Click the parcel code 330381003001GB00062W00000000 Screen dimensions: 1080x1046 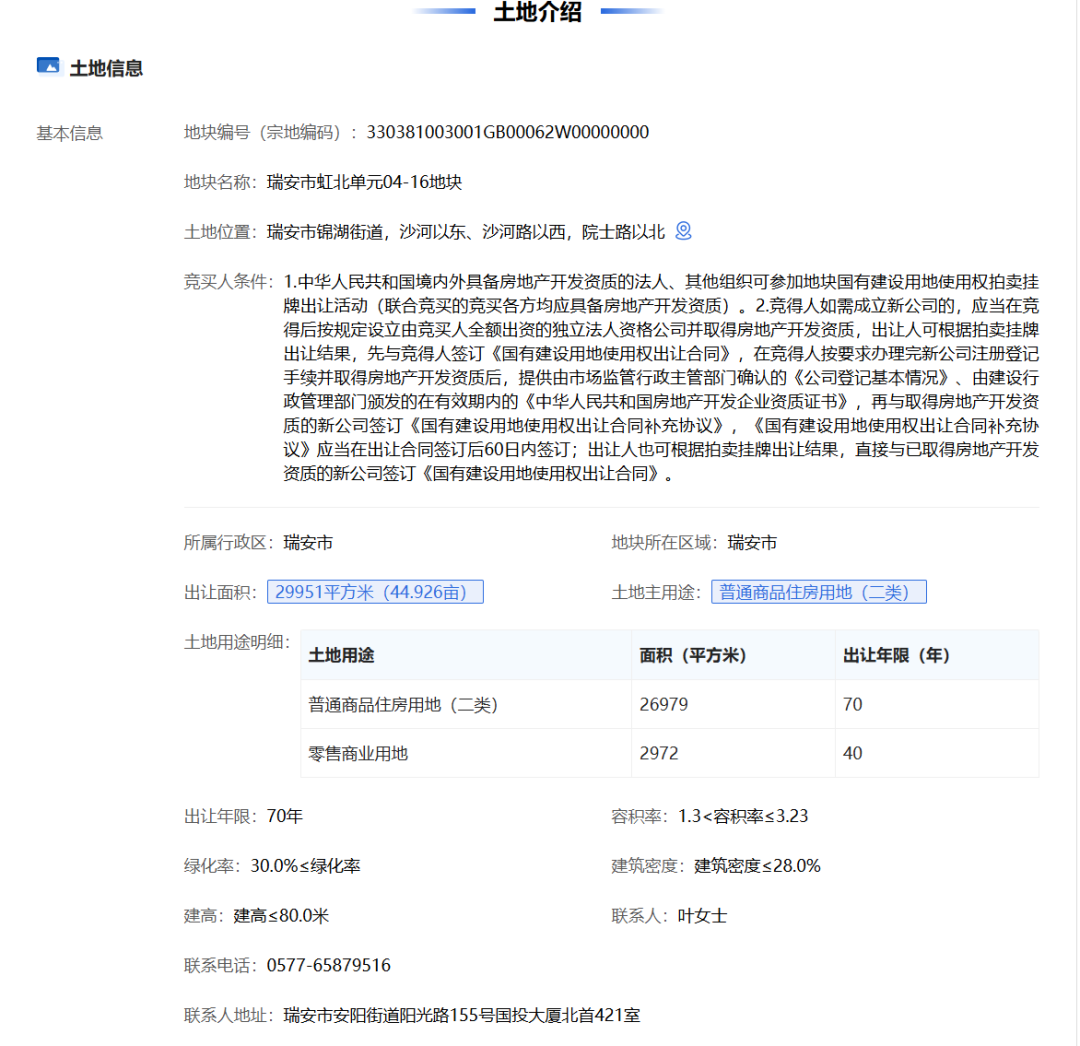pos(508,132)
